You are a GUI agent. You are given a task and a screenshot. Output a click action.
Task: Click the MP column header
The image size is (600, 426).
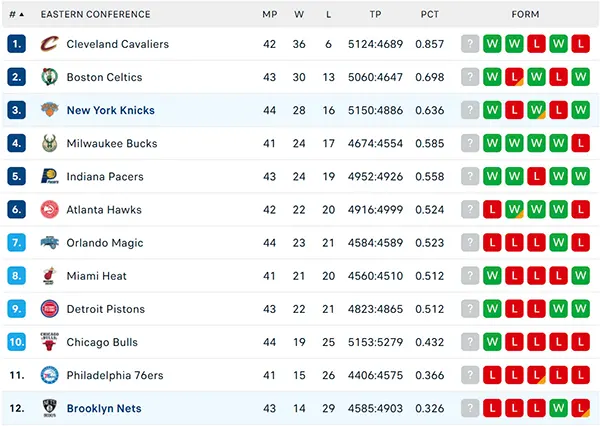pyautogui.click(x=269, y=15)
